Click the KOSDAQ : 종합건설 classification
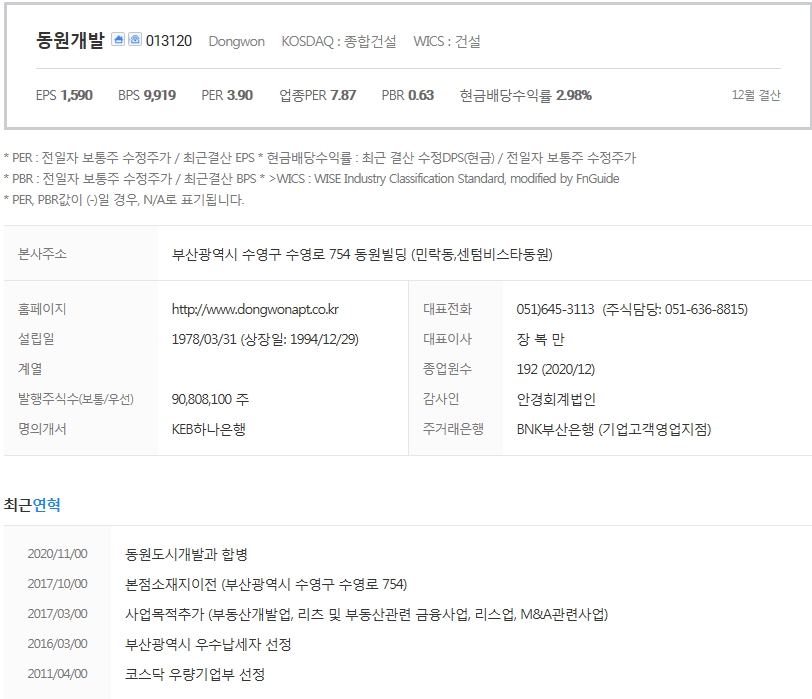The image size is (812, 699). (x=339, y=41)
